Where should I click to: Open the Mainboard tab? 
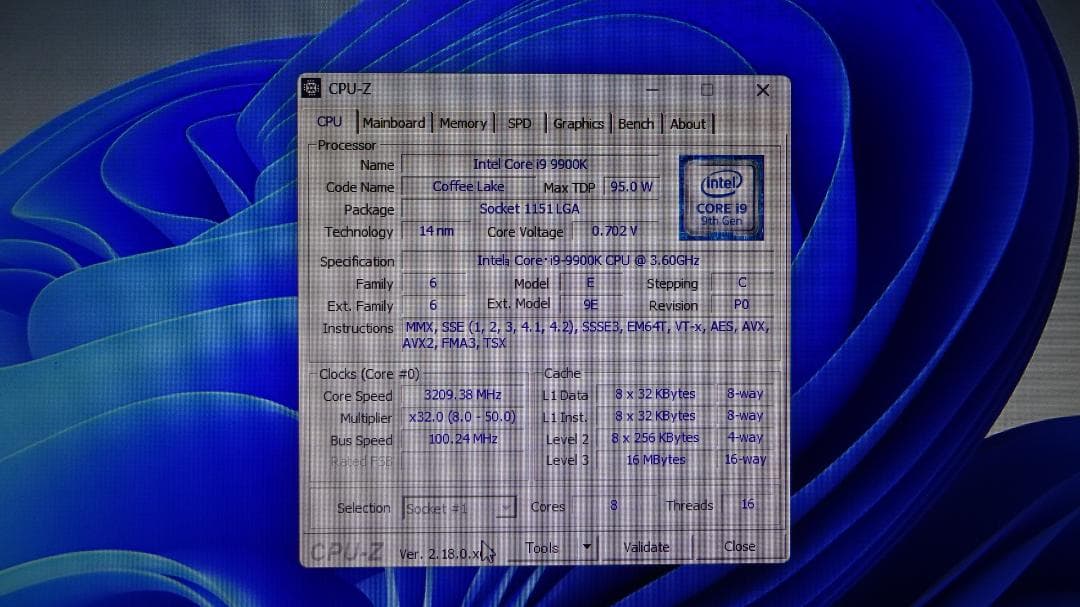tap(393, 123)
